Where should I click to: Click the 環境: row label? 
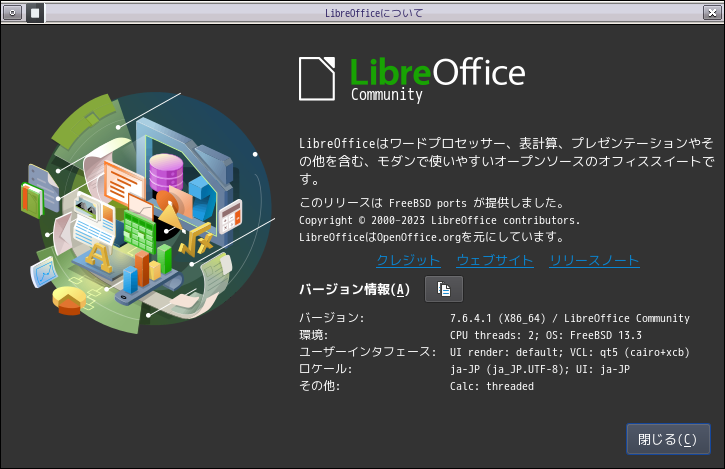pyautogui.click(x=313, y=335)
